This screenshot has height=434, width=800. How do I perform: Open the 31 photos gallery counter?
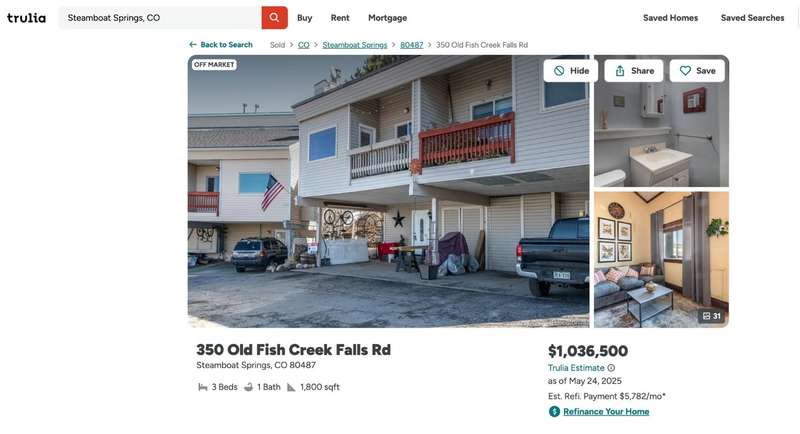pyautogui.click(x=712, y=316)
